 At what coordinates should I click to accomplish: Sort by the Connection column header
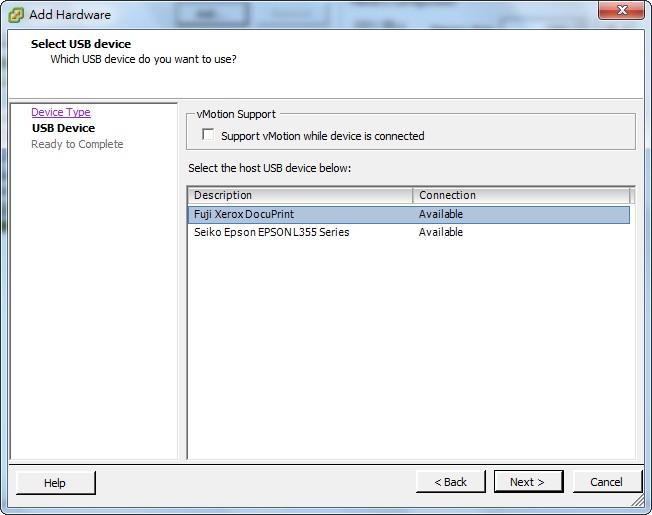click(x=521, y=195)
